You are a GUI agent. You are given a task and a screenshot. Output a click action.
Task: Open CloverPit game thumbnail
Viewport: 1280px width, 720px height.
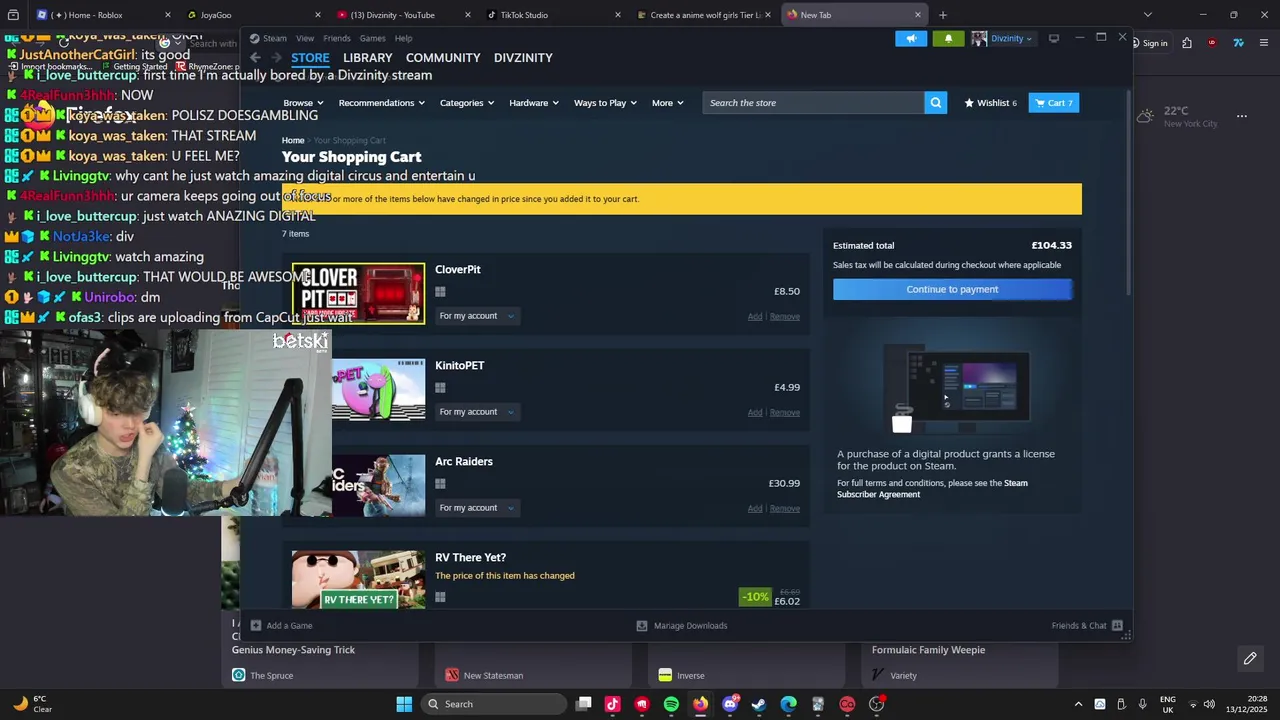tap(358, 293)
